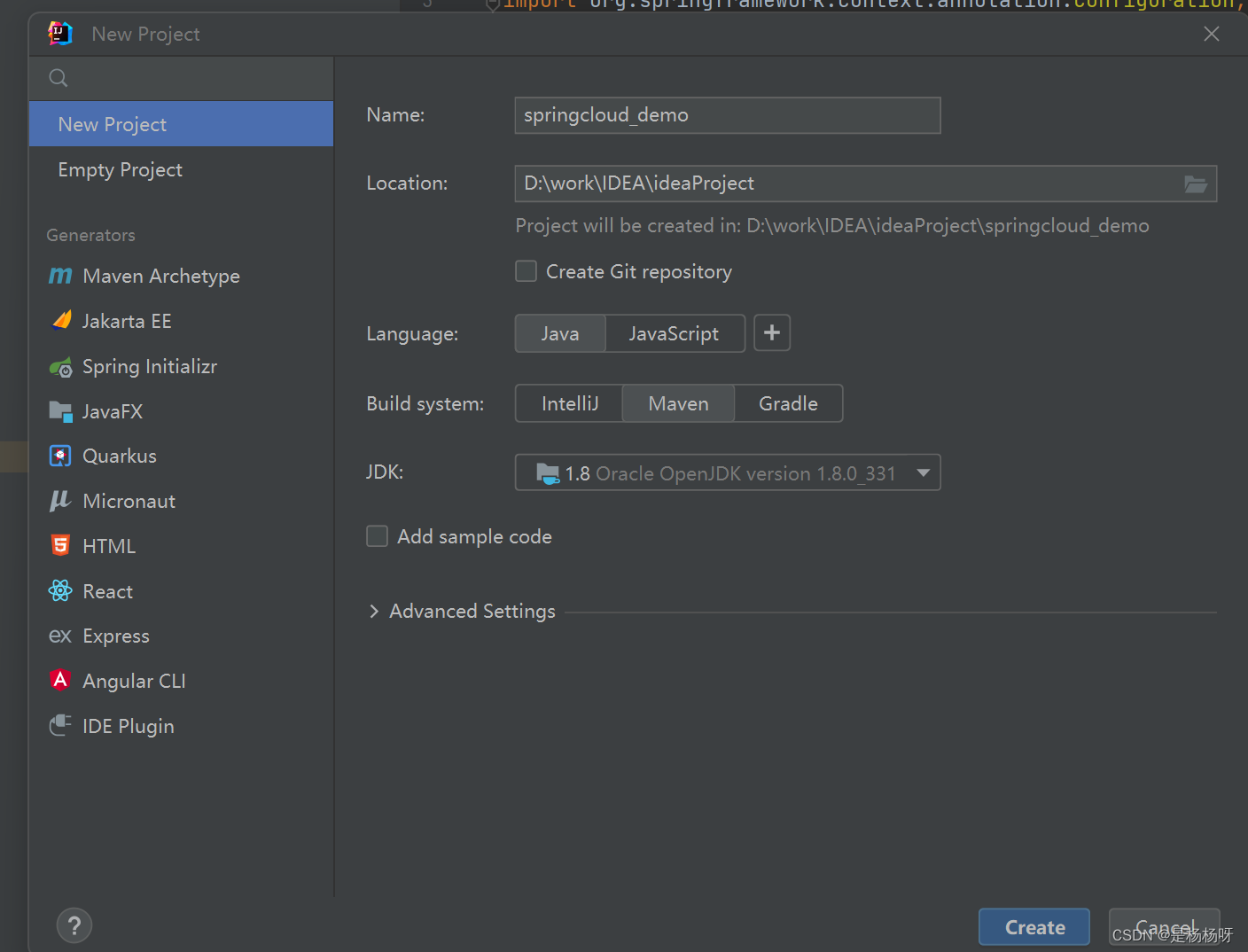Click the 'JDK:' label
Image resolution: width=1248 pixels, height=952 pixels.
(x=385, y=472)
